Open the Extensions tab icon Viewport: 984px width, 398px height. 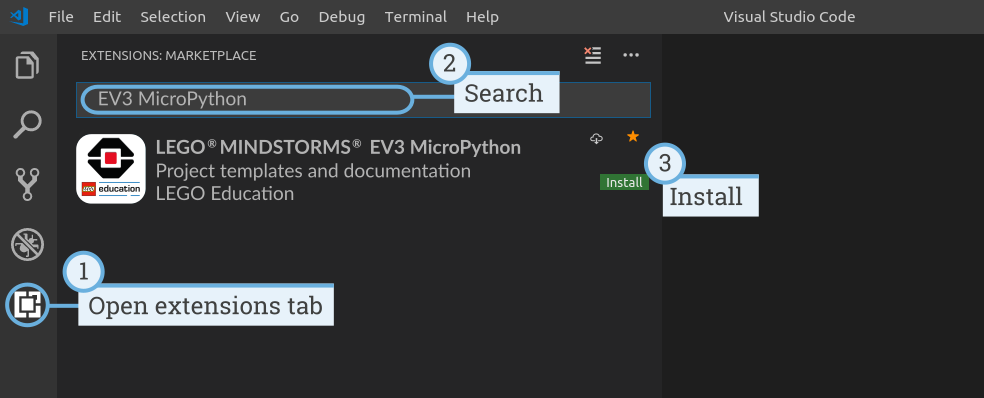[27, 305]
